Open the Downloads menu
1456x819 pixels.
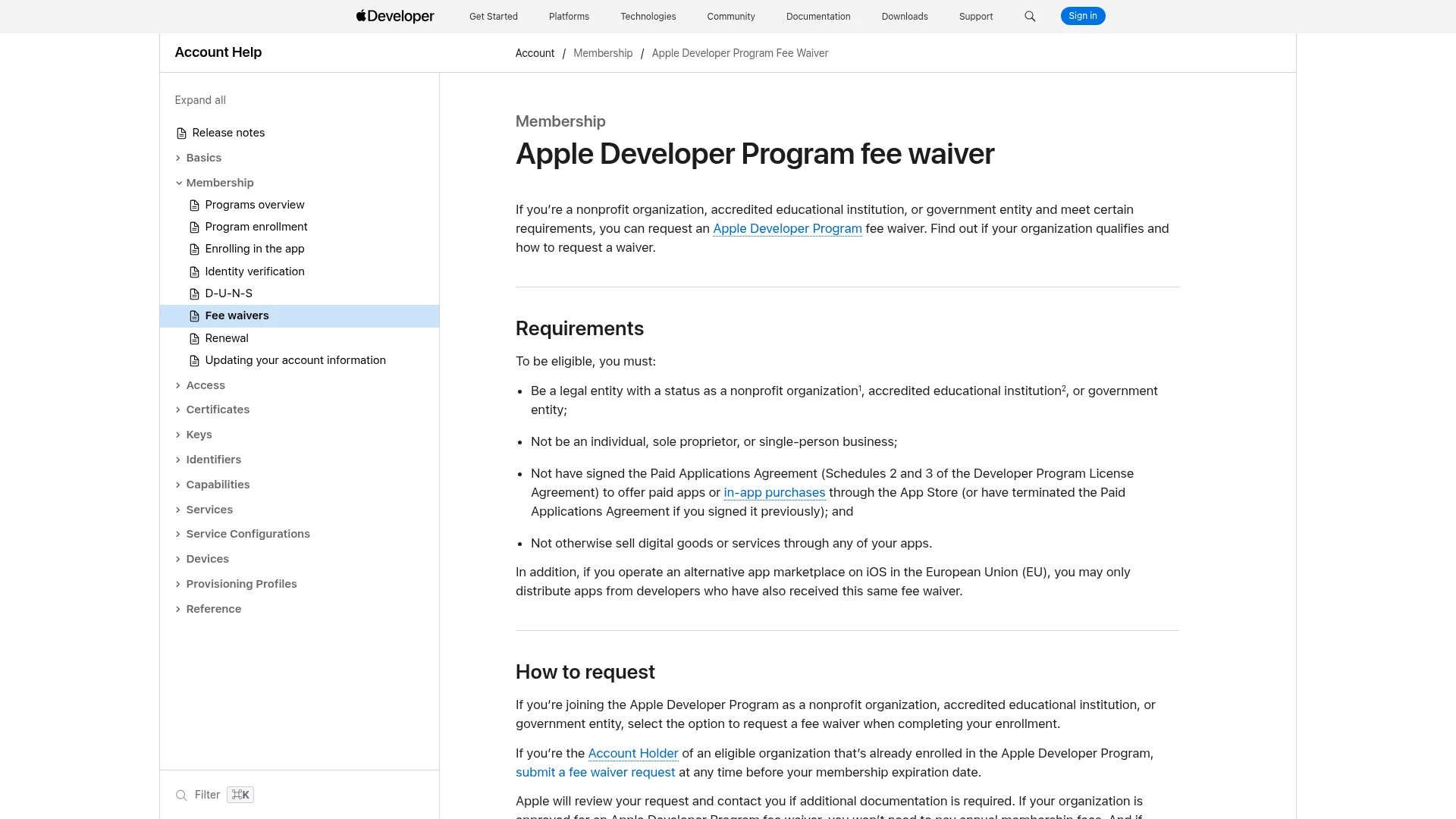(905, 17)
